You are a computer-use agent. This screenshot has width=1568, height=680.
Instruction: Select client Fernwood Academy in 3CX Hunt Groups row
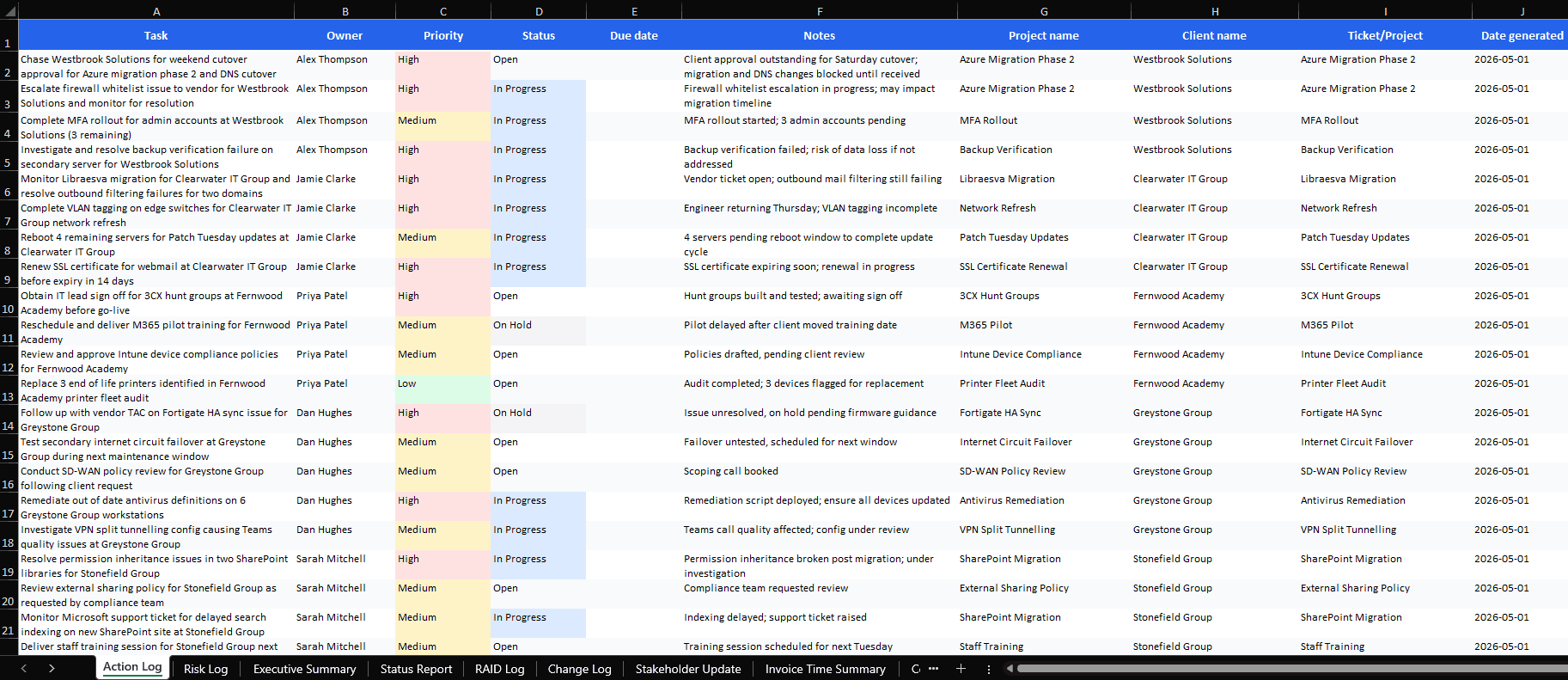click(1215, 302)
